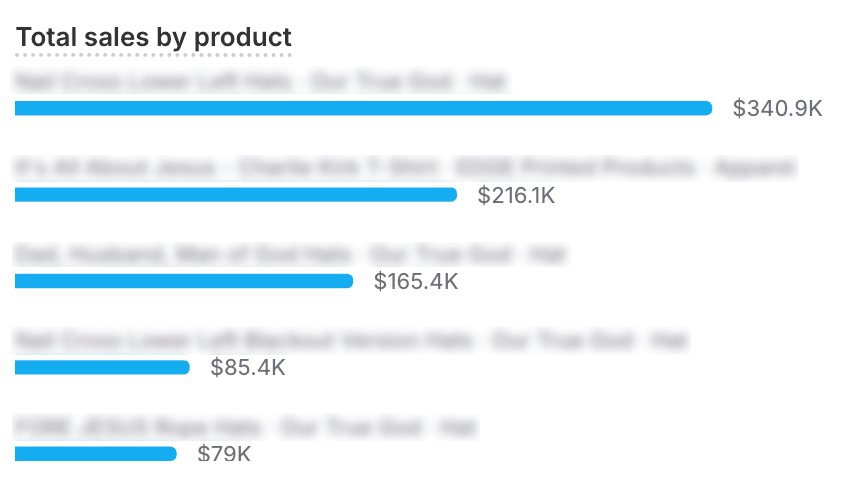This screenshot has height=488, width=860.
Task: Select the $85.4K sales bar
Action: click(x=102, y=368)
